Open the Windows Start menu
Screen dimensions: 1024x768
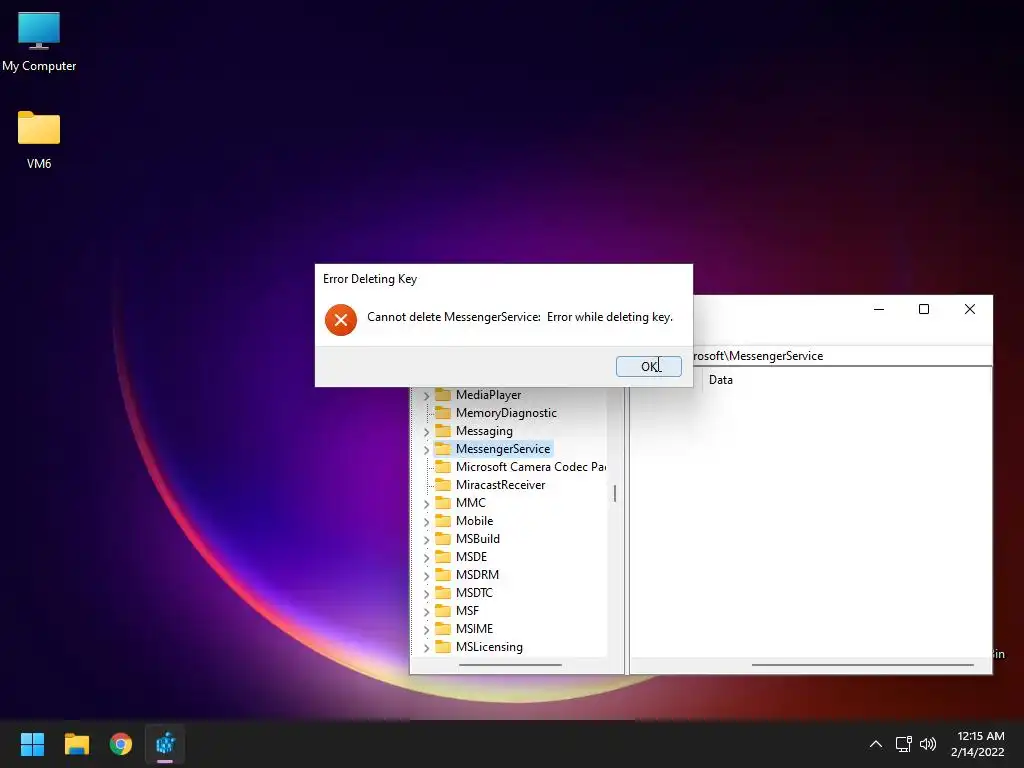32,744
